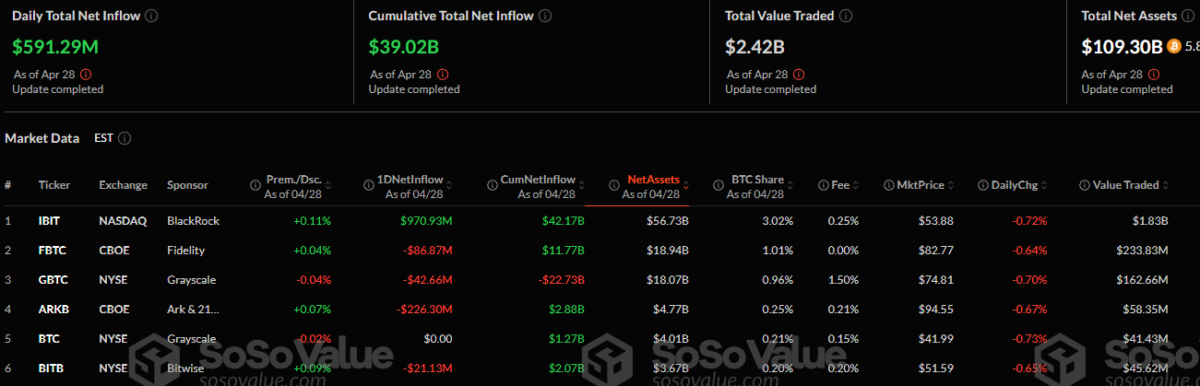1200x386 pixels.
Task: Open info icon left of NetAssets header
Action: click(x=614, y=185)
